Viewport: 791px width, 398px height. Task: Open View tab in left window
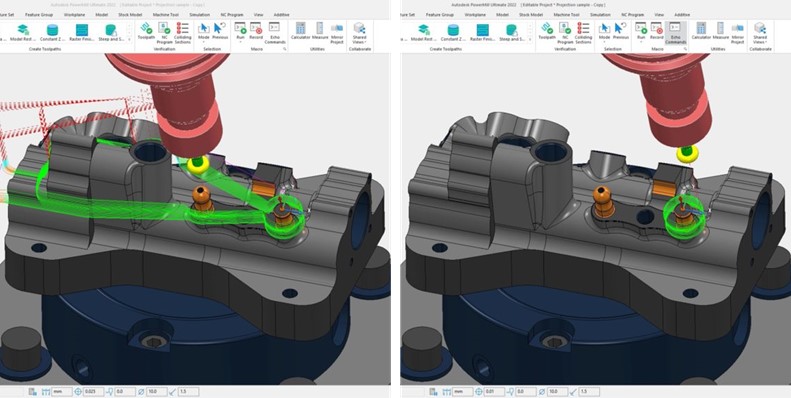tap(259, 15)
